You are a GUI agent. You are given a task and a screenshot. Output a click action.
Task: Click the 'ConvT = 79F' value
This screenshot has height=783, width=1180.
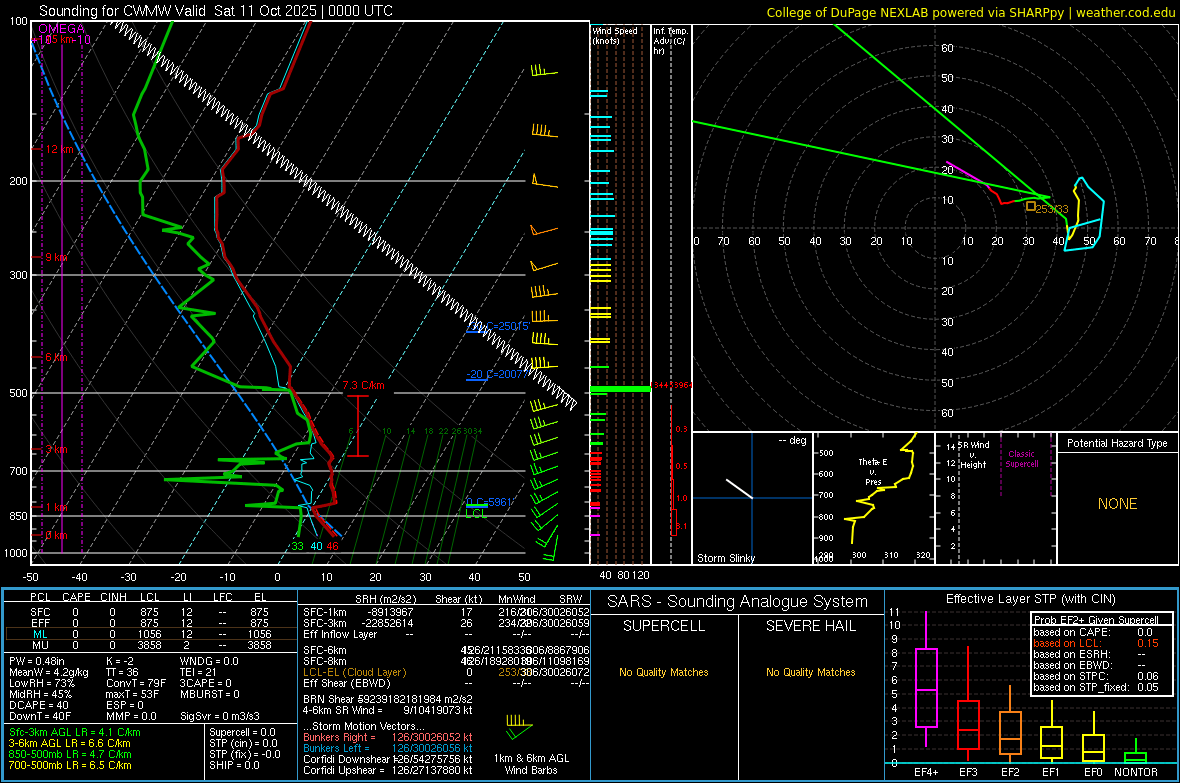pyautogui.click(x=136, y=684)
